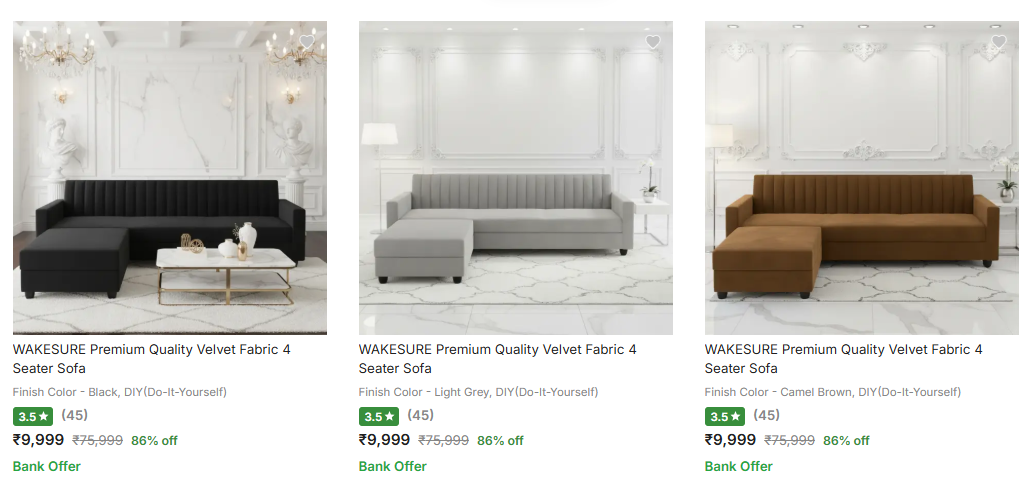
Task: View Bank Offer for the black sofa
Action: (x=47, y=467)
